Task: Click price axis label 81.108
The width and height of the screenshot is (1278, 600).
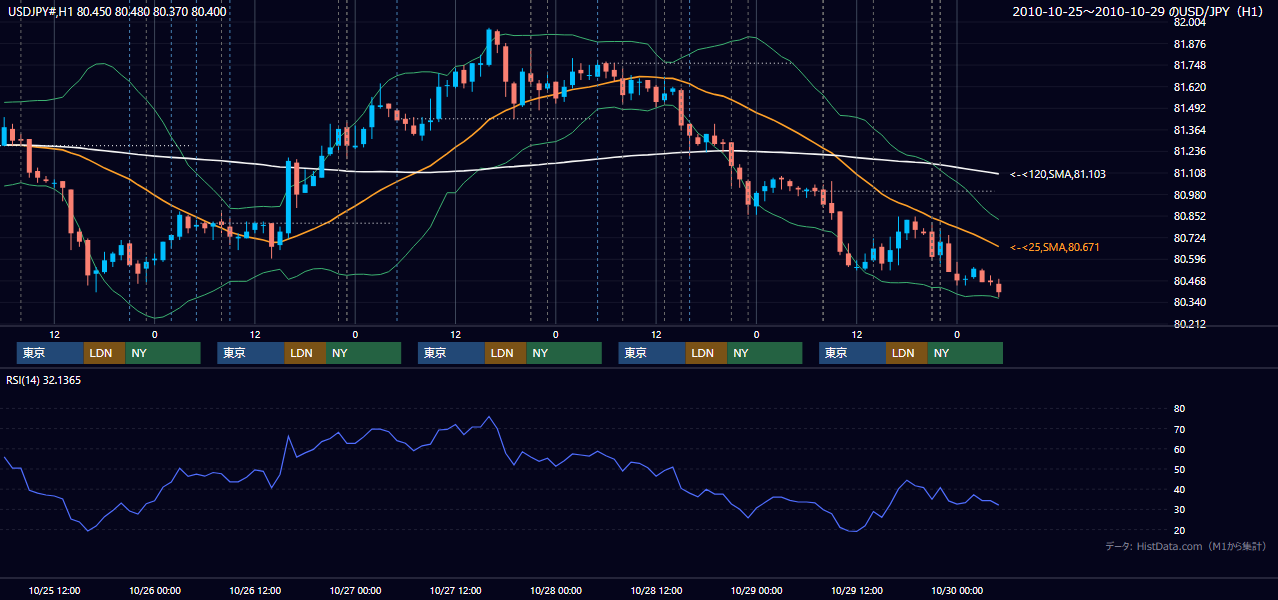Action: click(x=1189, y=173)
